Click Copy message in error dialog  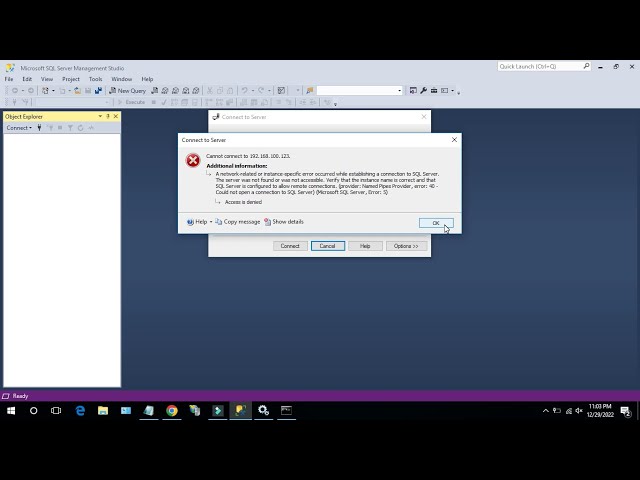[x=238, y=222]
